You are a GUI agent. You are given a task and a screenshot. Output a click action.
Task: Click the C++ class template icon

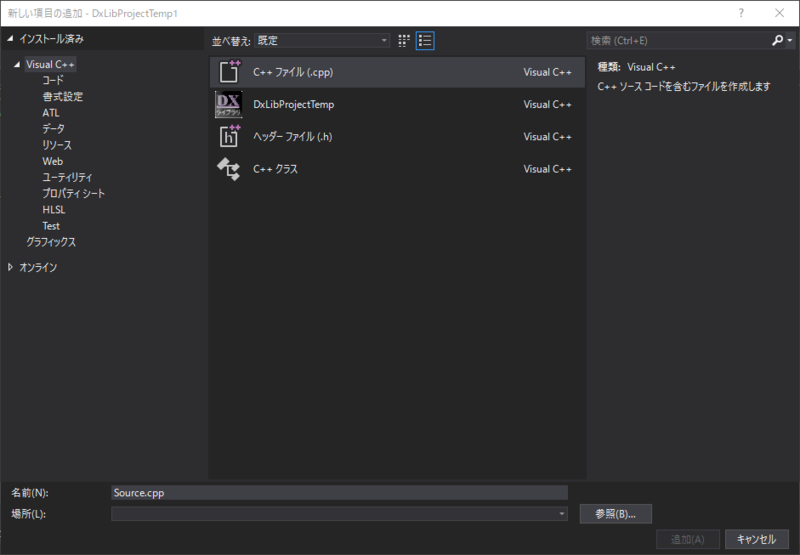[229, 169]
